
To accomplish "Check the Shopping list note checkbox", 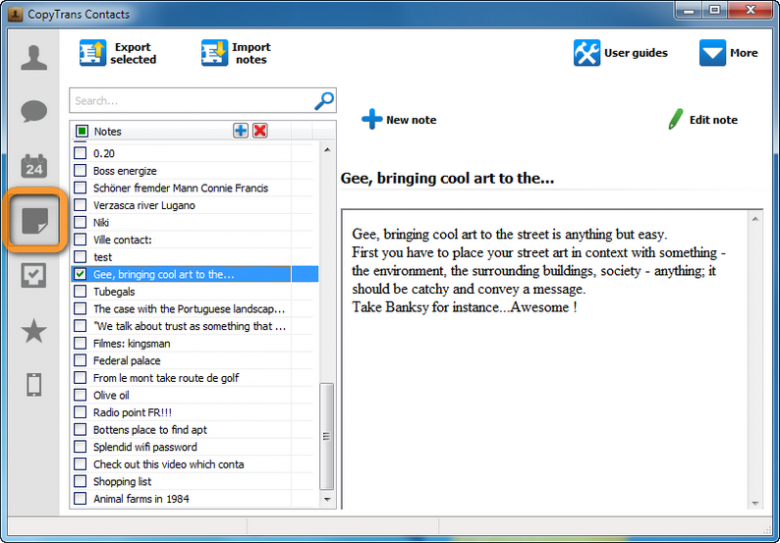I will pos(80,481).
